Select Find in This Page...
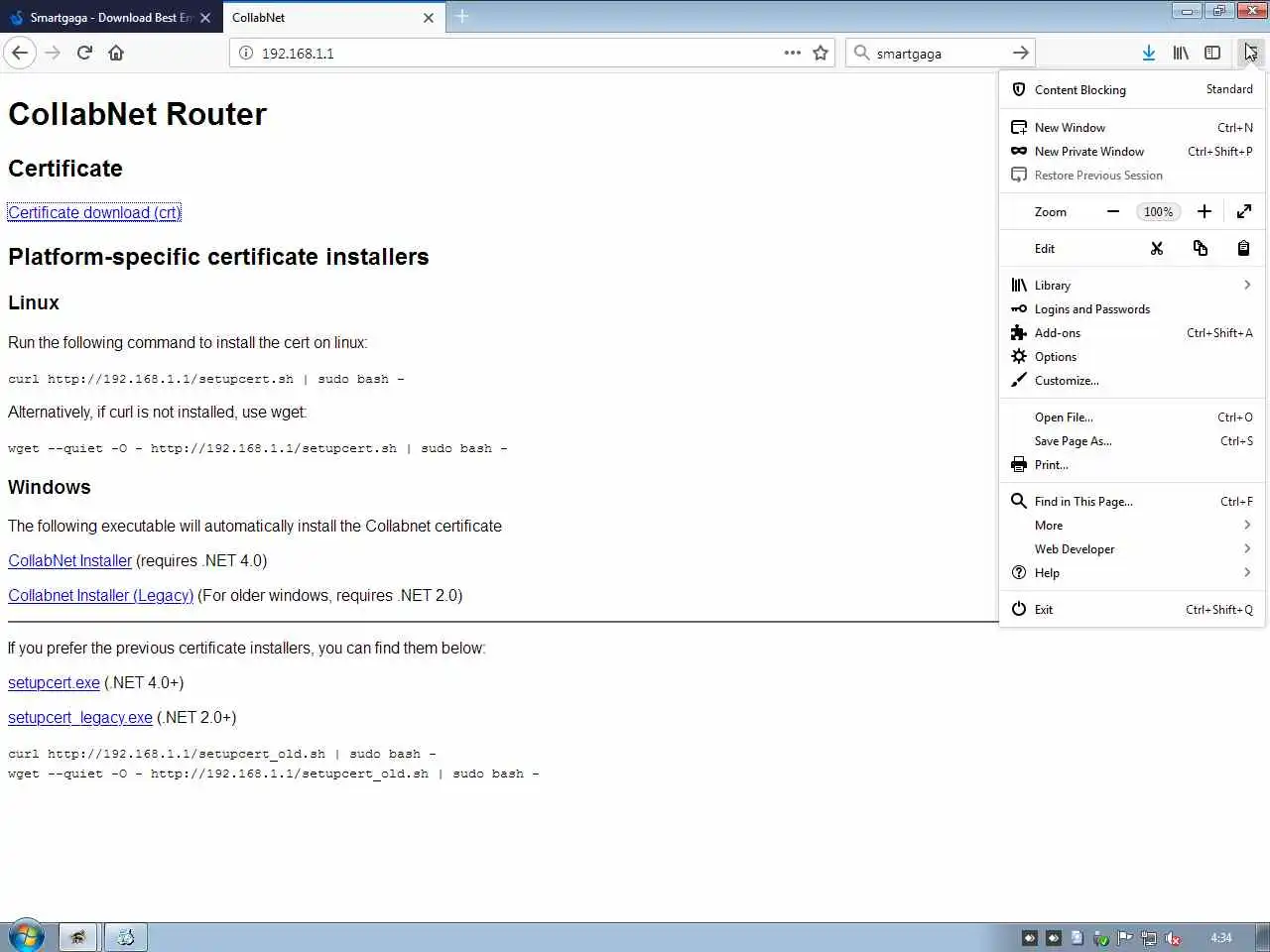The height and width of the screenshot is (952, 1270). click(1132, 502)
